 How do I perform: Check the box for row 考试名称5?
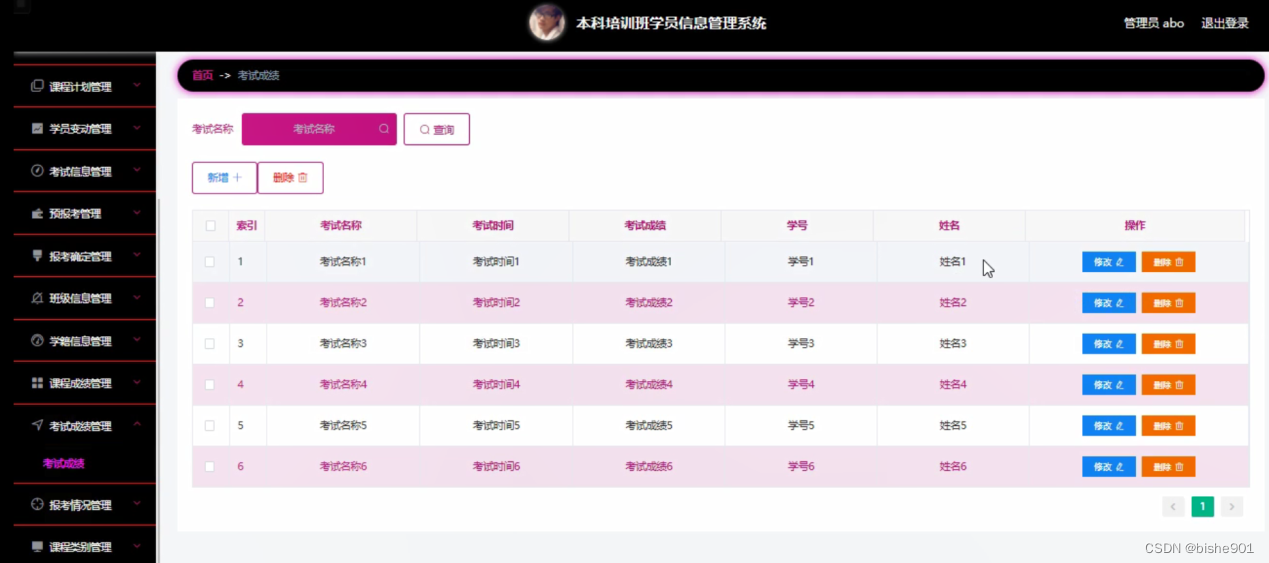coord(210,425)
